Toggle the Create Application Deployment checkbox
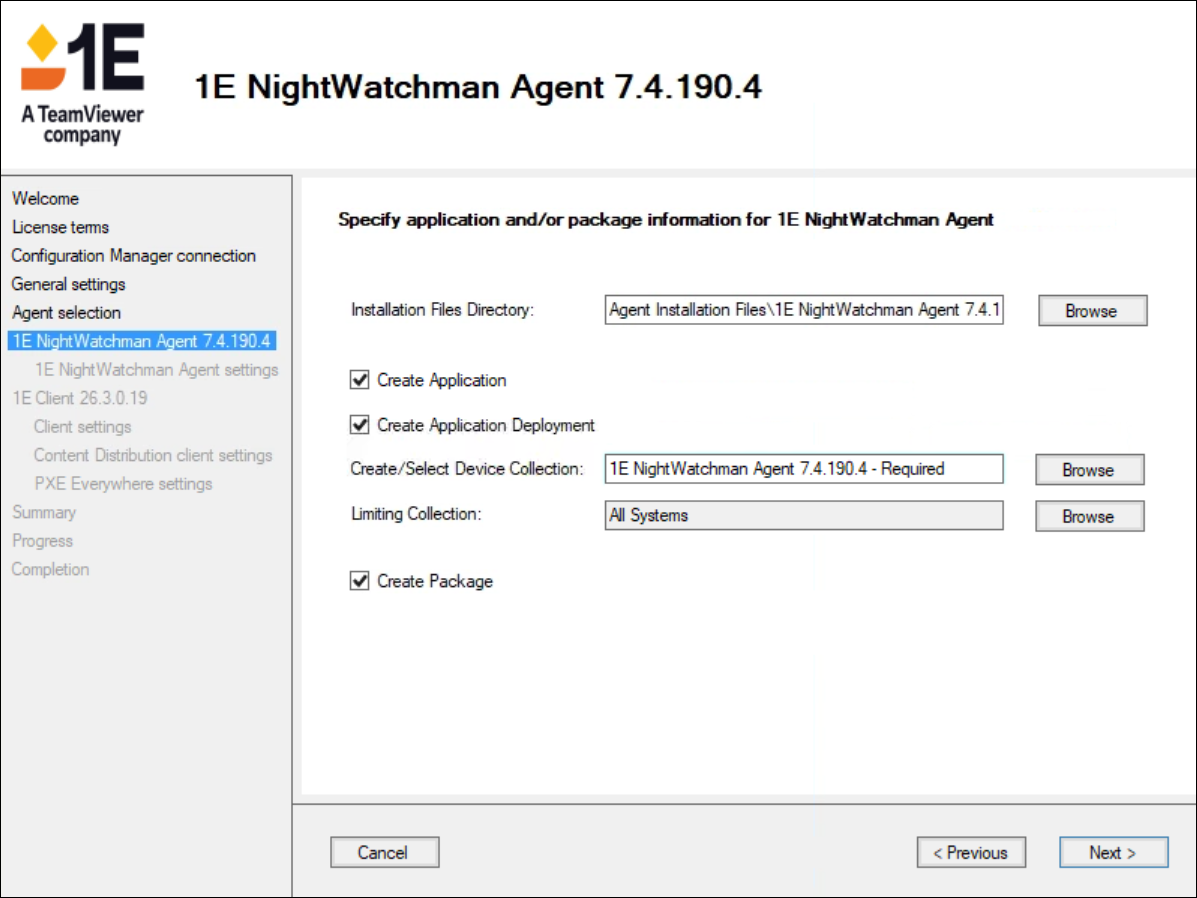This screenshot has height=898, width=1197. click(x=360, y=425)
